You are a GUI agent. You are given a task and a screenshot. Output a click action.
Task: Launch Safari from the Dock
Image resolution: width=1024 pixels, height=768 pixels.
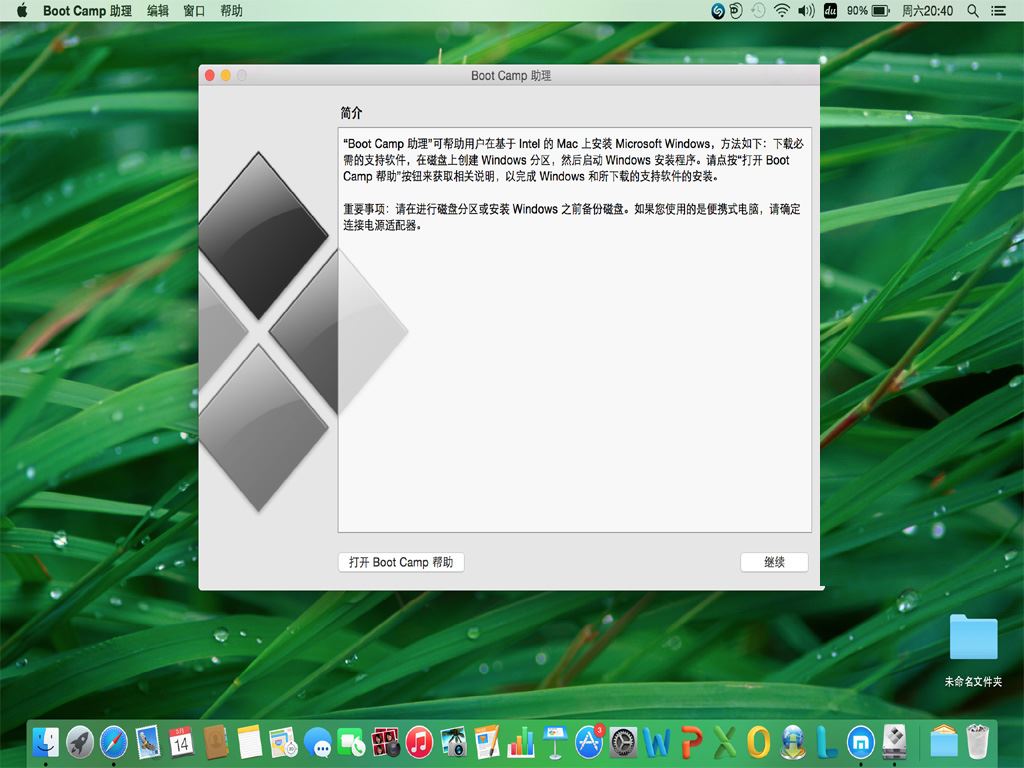[x=114, y=742]
